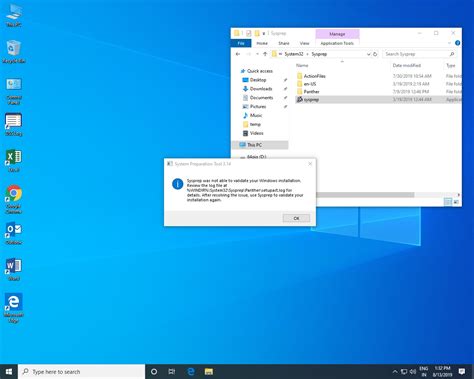Image resolution: width=474 pixels, height=379 pixels.
Task: Click the network icon in tray
Action: (404, 371)
